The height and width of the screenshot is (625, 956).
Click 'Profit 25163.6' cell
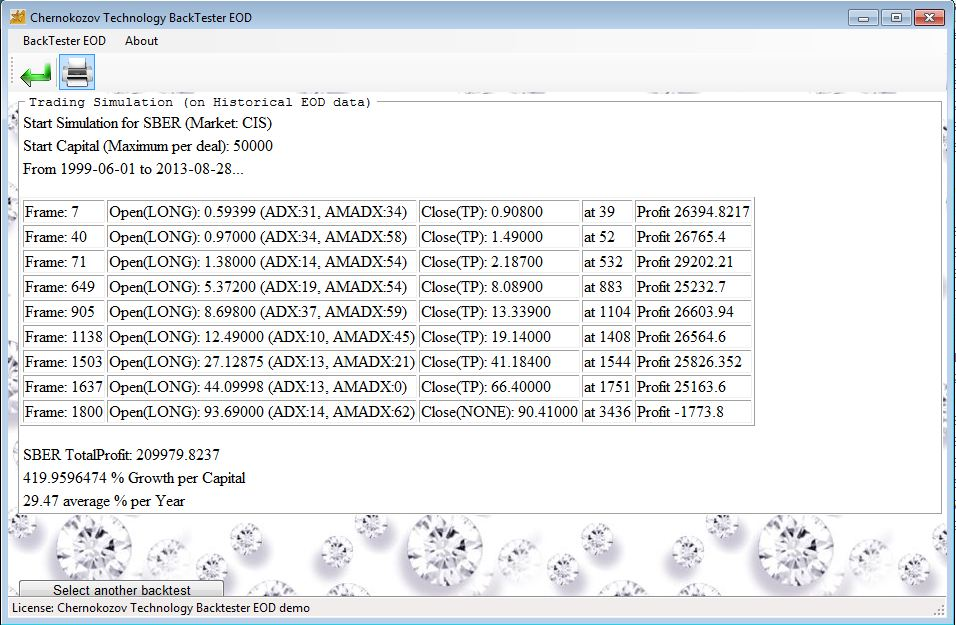[x=693, y=387]
